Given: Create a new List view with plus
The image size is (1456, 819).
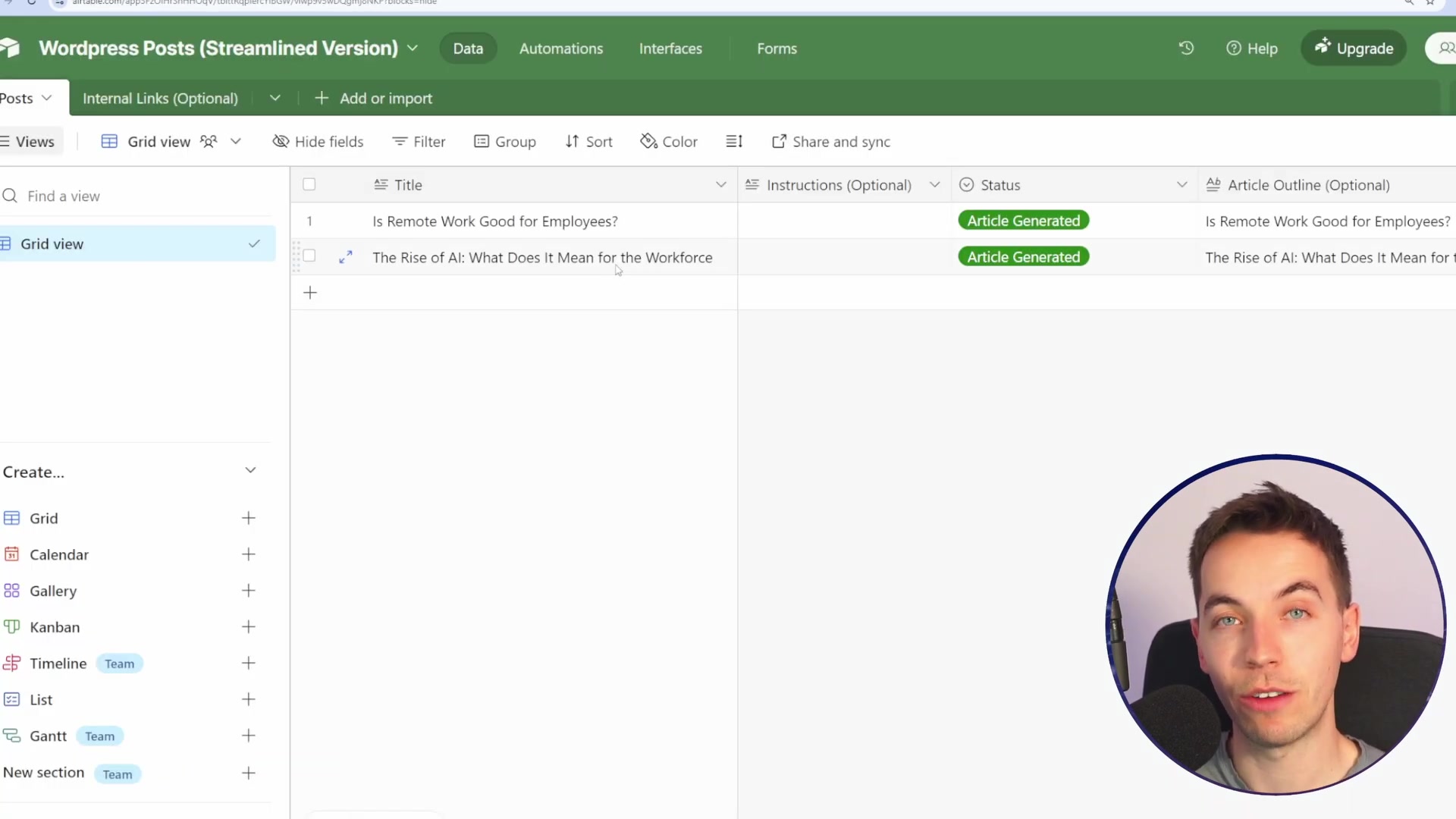Looking at the screenshot, I should coord(249,700).
